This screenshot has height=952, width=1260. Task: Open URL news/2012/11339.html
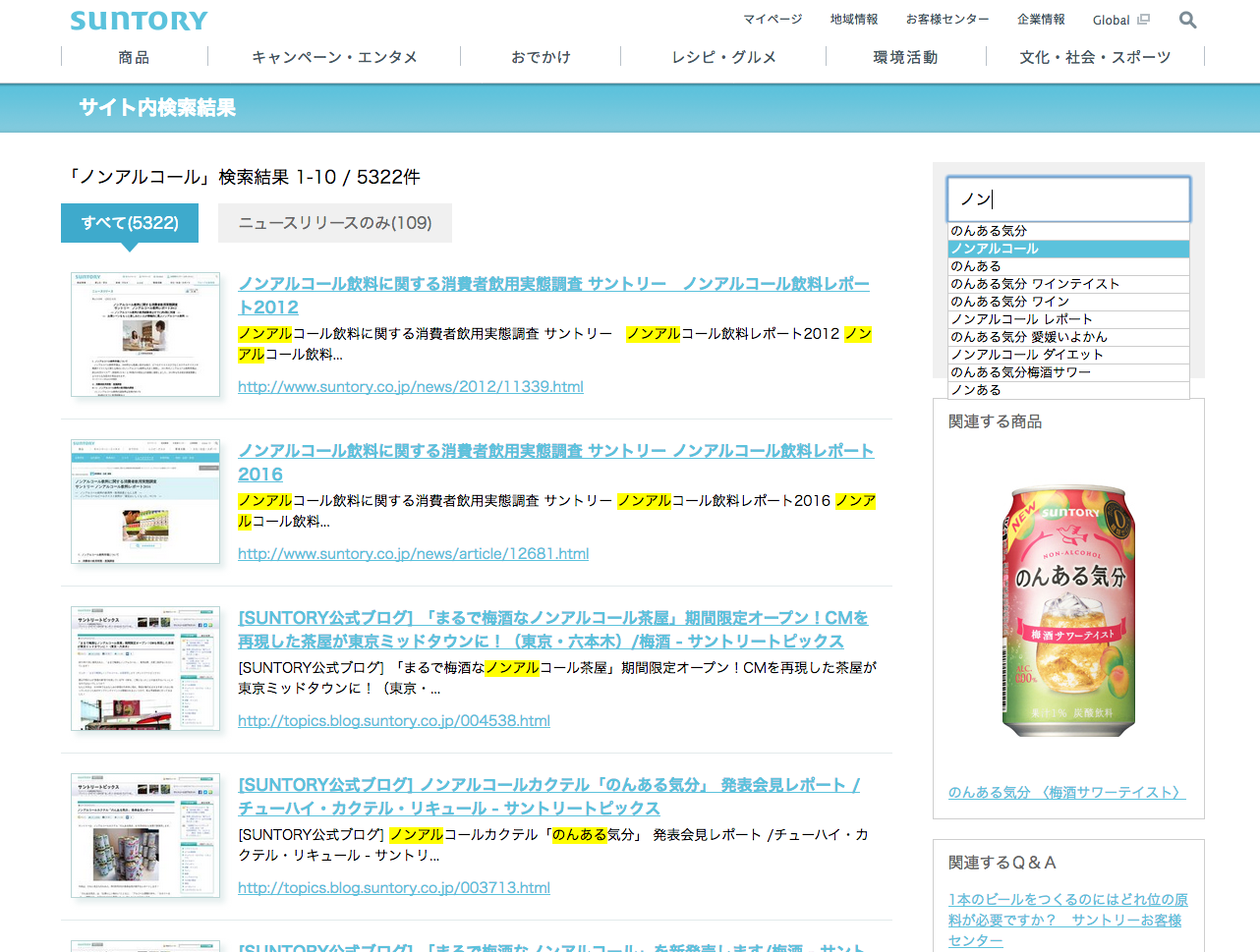[411, 387]
